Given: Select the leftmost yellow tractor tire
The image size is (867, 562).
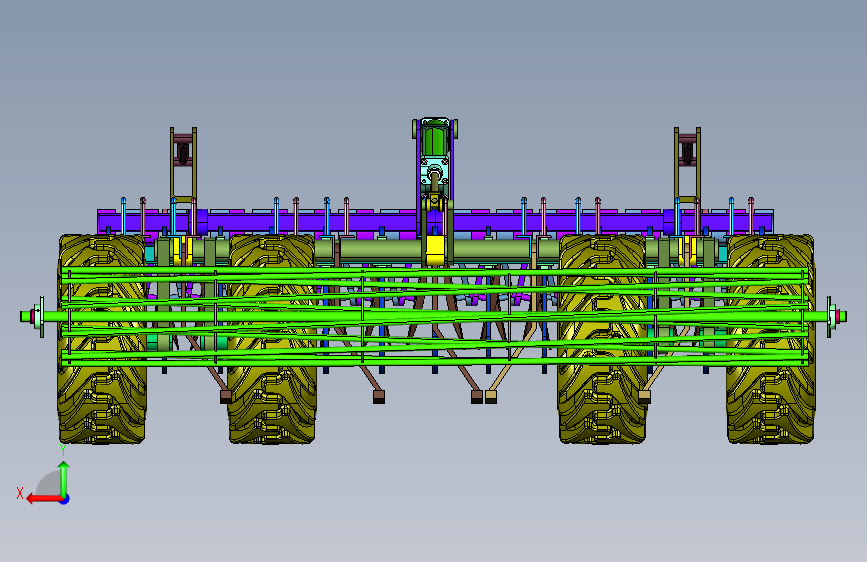Looking at the screenshot, I should [x=102, y=339].
